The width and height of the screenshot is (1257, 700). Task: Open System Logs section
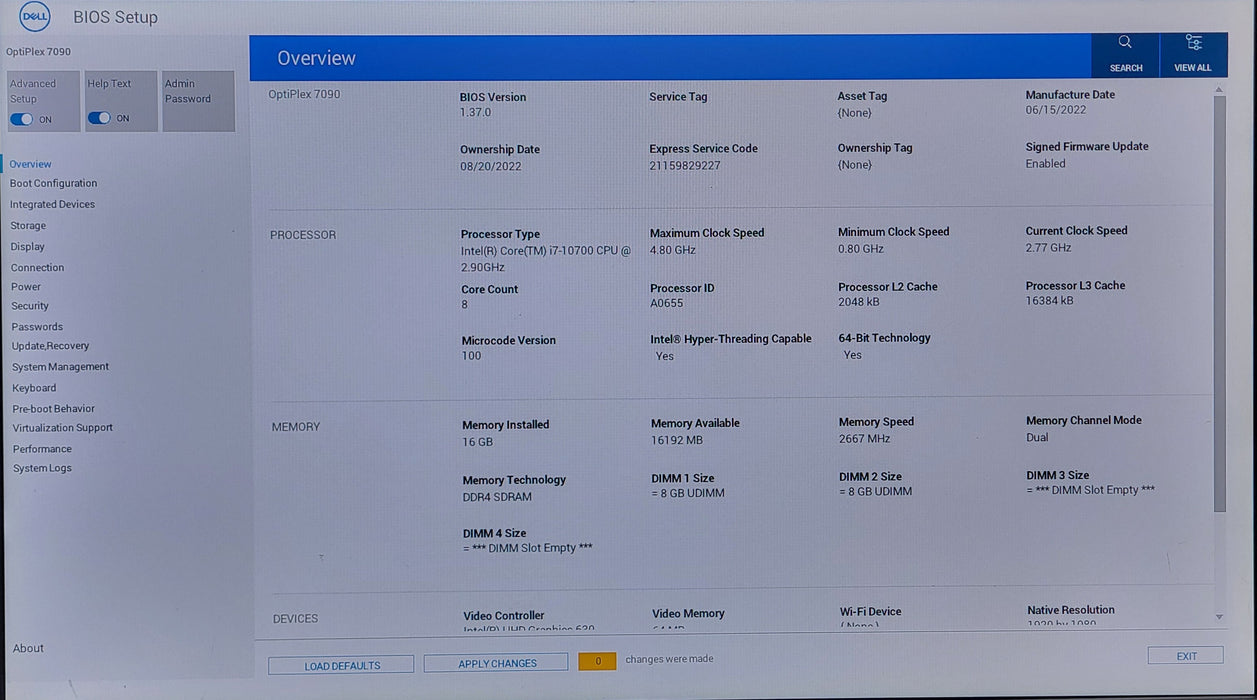tap(42, 468)
